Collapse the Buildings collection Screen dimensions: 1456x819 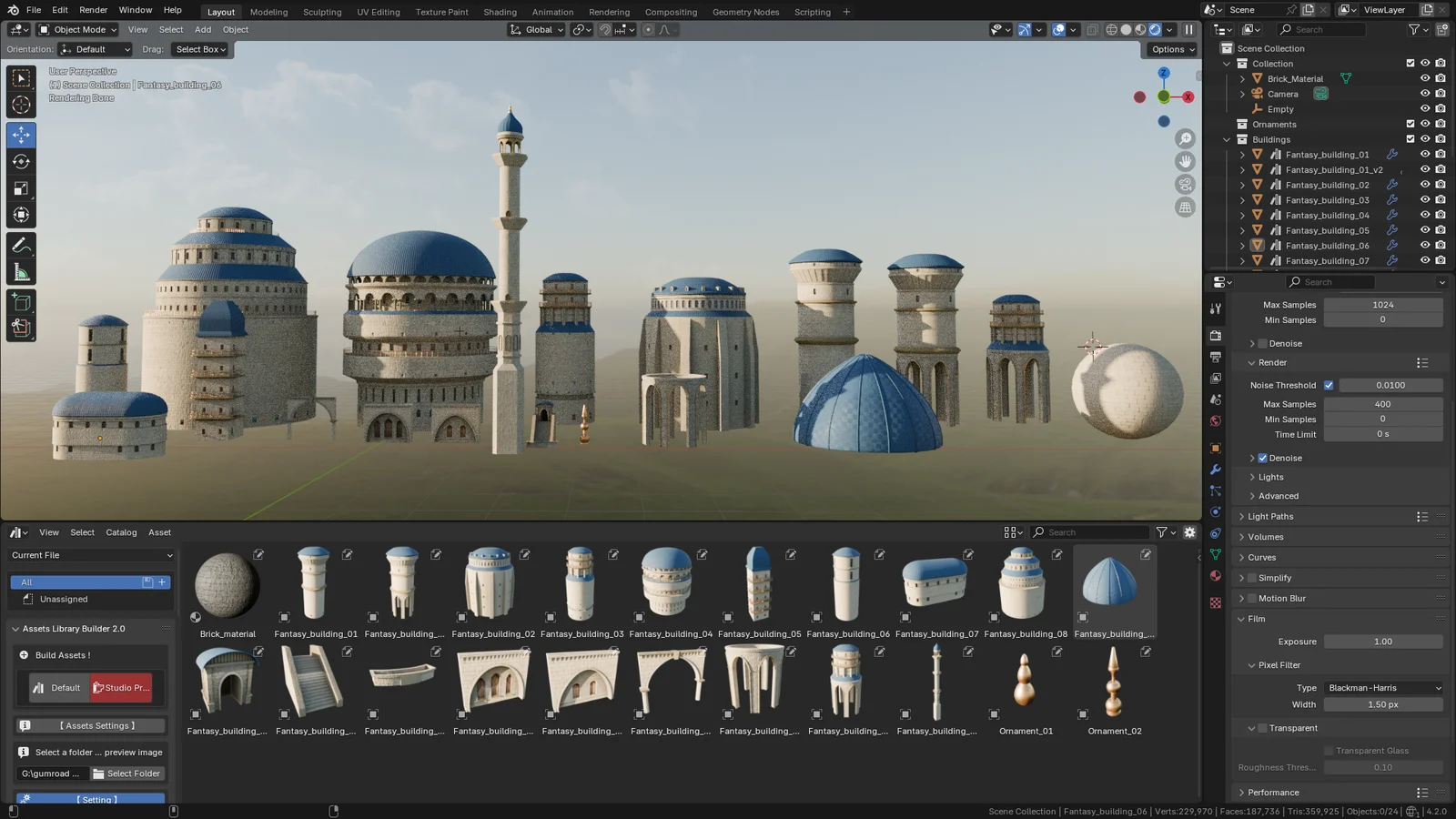[x=1227, y=139]
